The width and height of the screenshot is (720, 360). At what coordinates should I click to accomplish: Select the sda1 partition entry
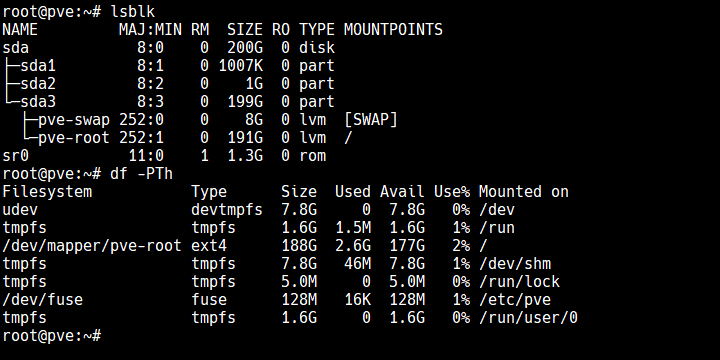[x=38, y=66]
